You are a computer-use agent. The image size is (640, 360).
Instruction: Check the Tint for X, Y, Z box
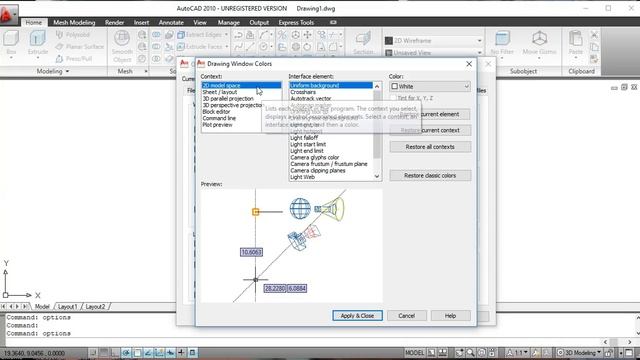point(394,98)
